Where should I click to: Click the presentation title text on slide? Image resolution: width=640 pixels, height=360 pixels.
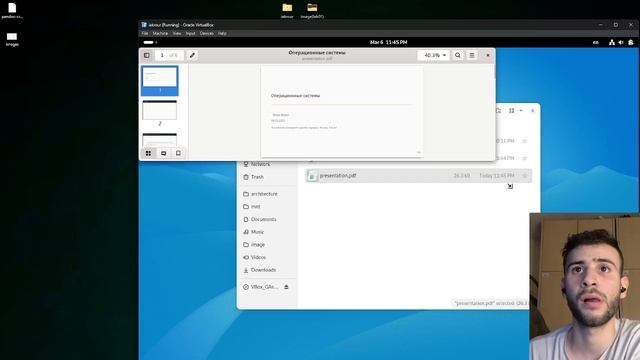pos(296,96)
